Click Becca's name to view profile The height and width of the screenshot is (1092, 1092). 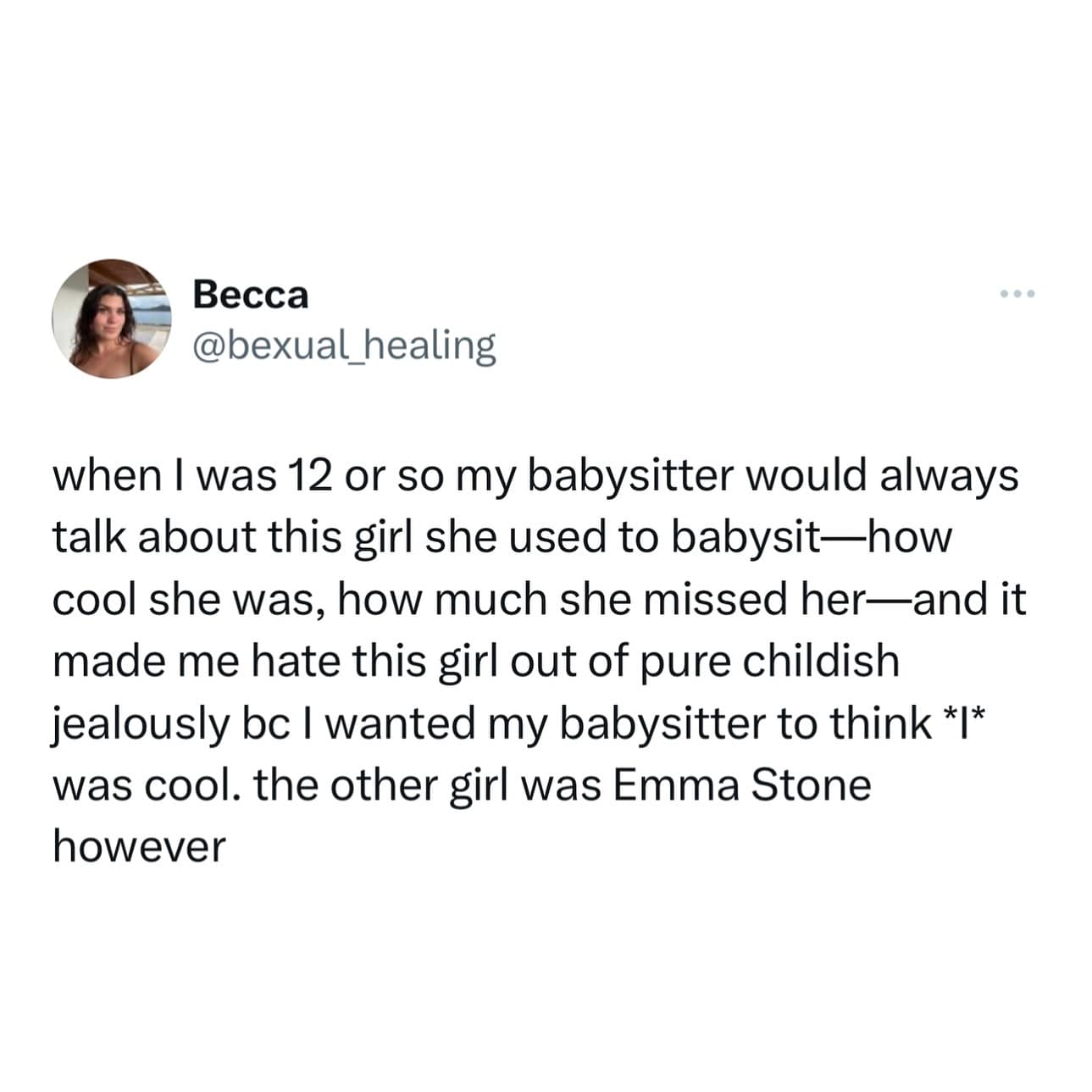tap(252, 296)
